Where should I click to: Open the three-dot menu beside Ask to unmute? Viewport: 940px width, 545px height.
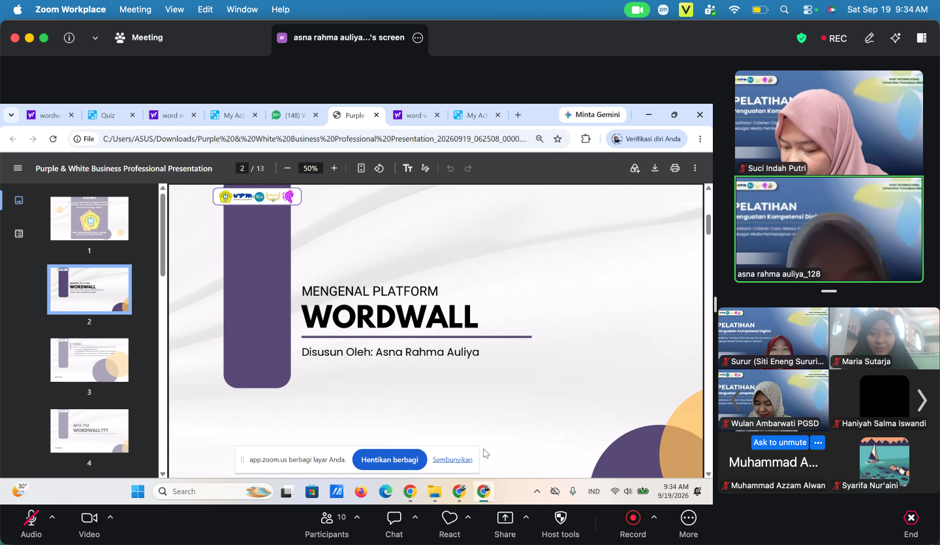pos(818,442)
